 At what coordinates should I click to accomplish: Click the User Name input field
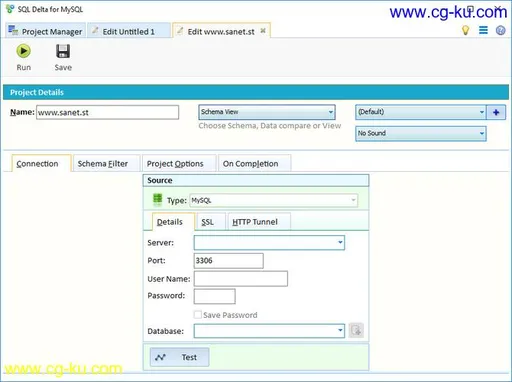241,279
